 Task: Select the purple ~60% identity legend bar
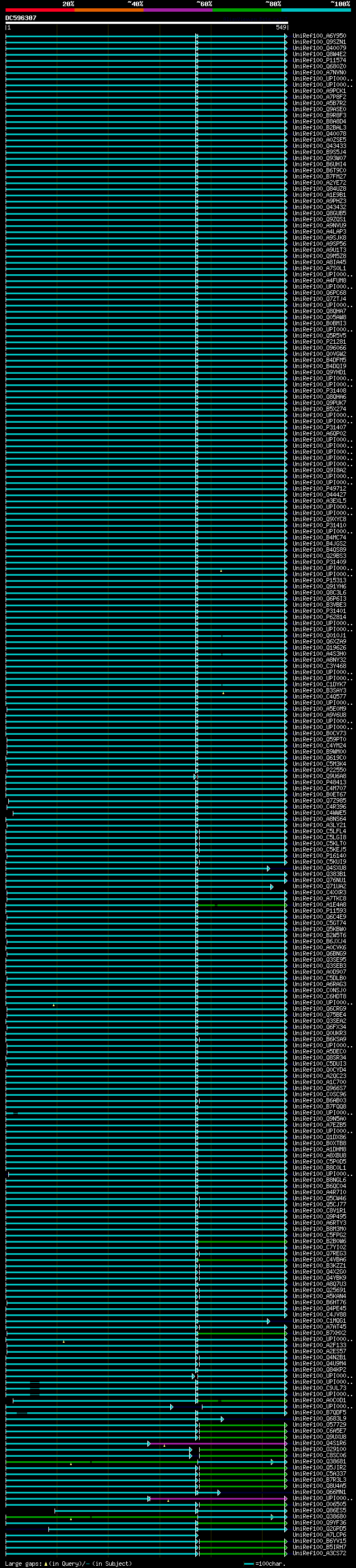[179, 11]
